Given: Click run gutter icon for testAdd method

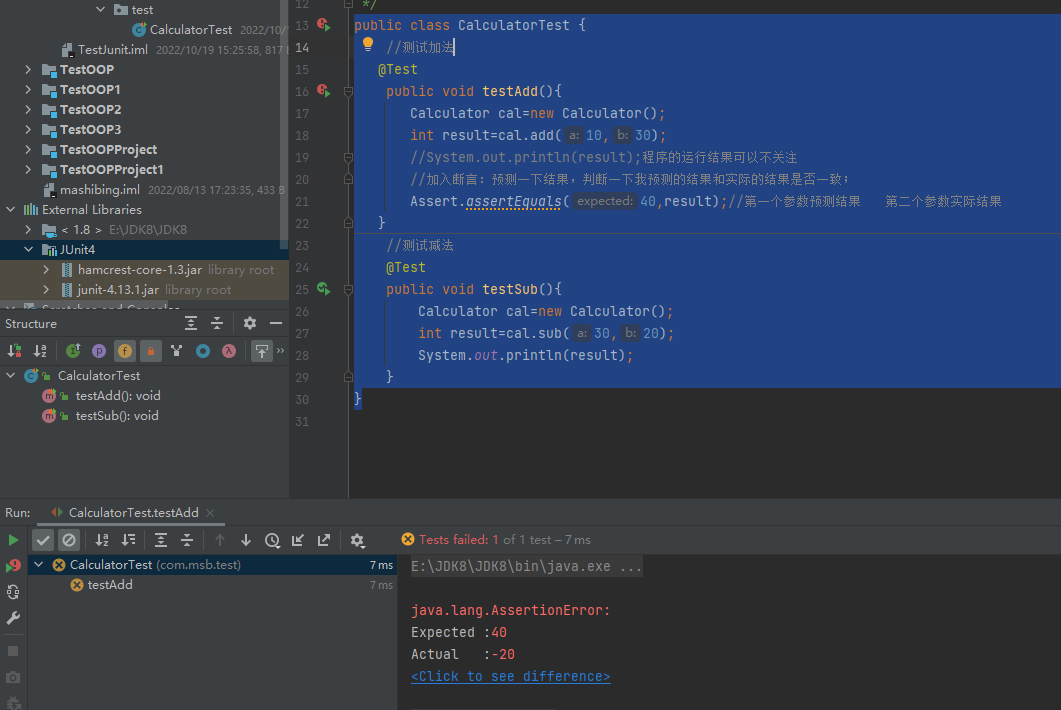Looking at the screenshot, I should click(323, 91).
